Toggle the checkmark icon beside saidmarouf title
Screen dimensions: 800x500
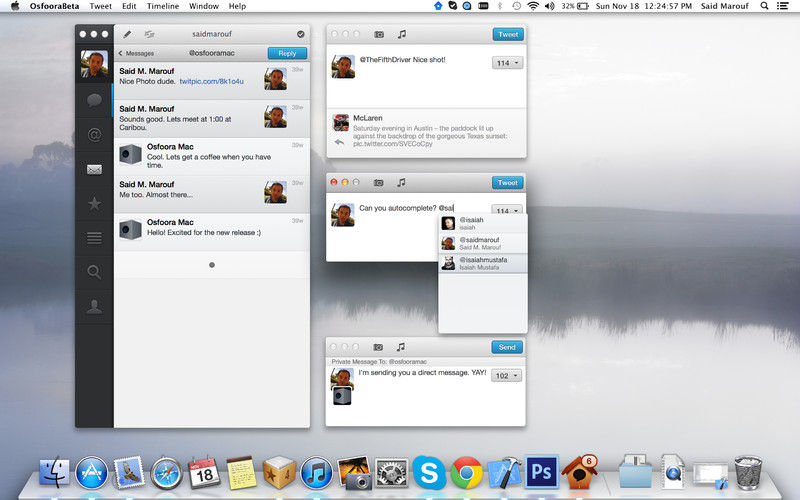[300, 34]
